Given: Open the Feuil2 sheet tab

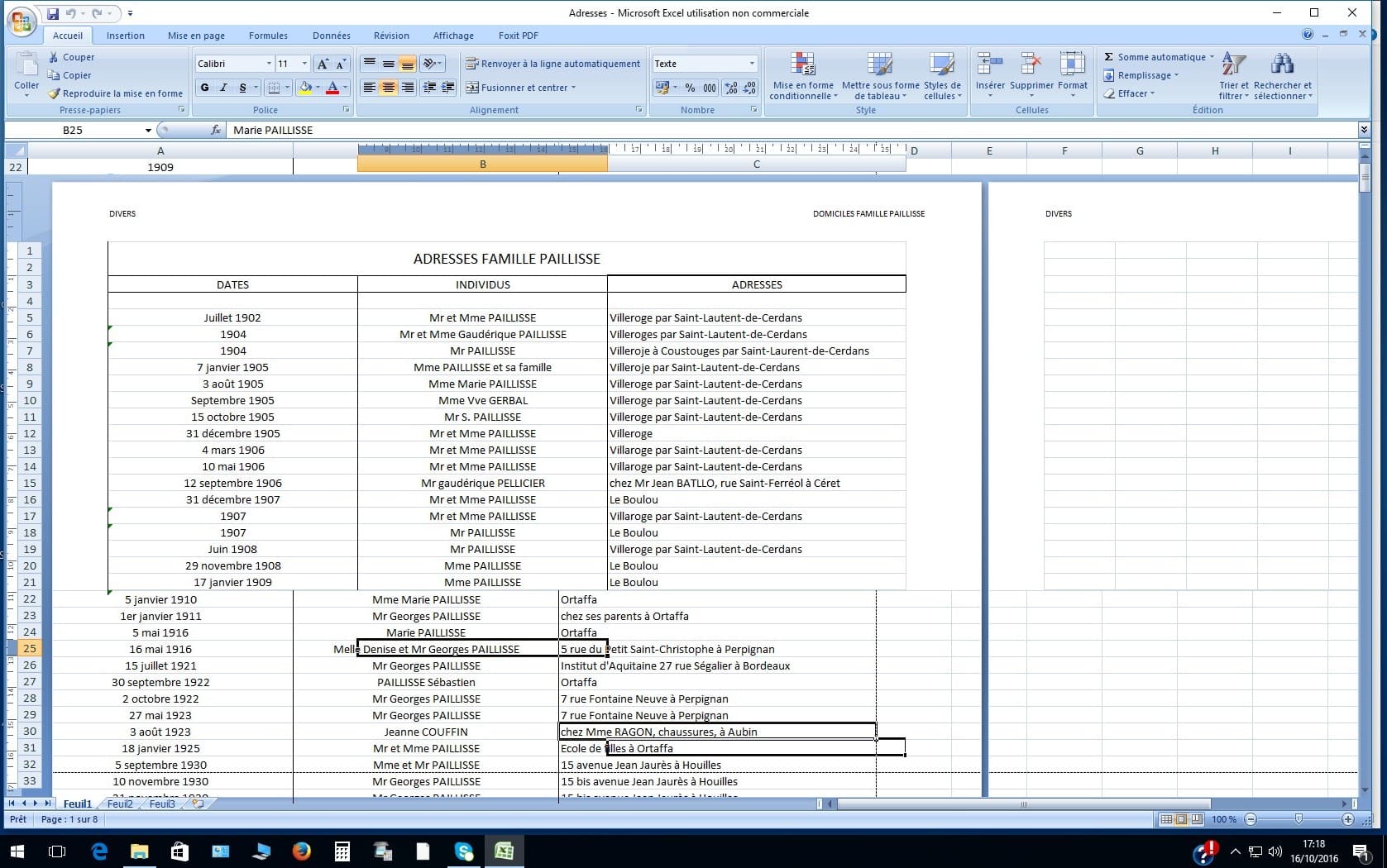Looking at the screenshot, I should click(120, 804).
